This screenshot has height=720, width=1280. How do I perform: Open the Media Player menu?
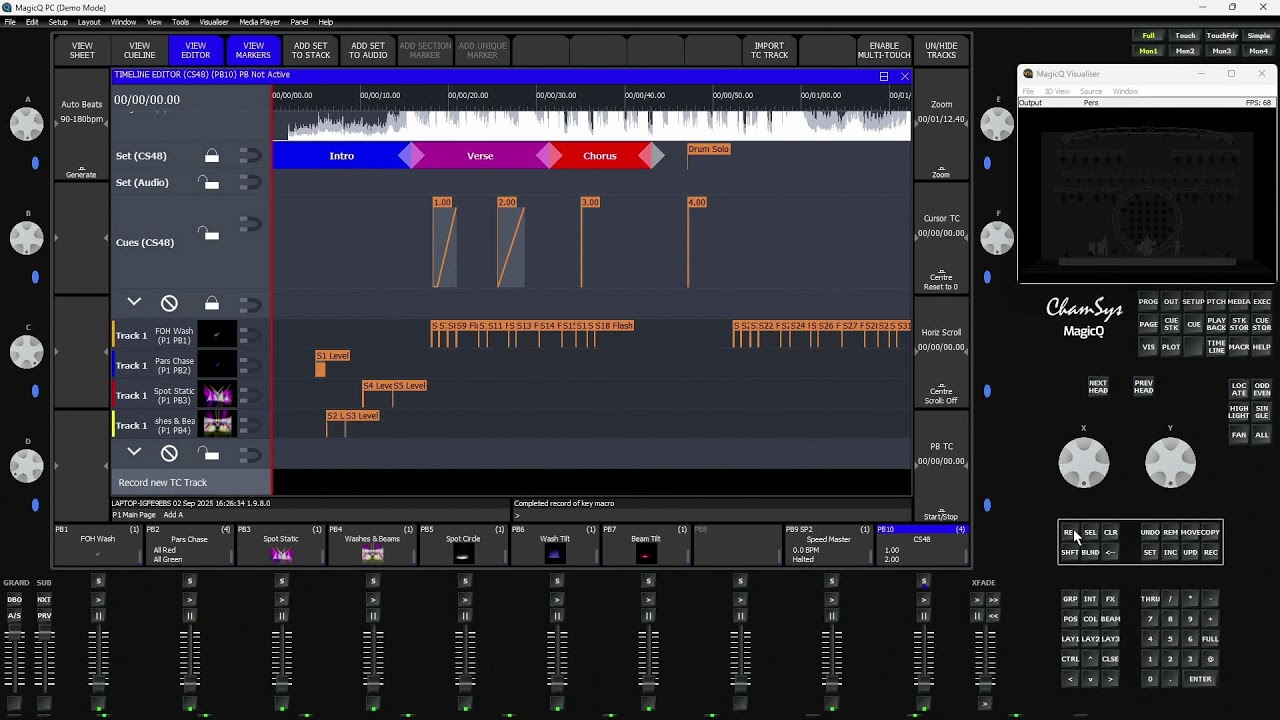click(260, 22)
